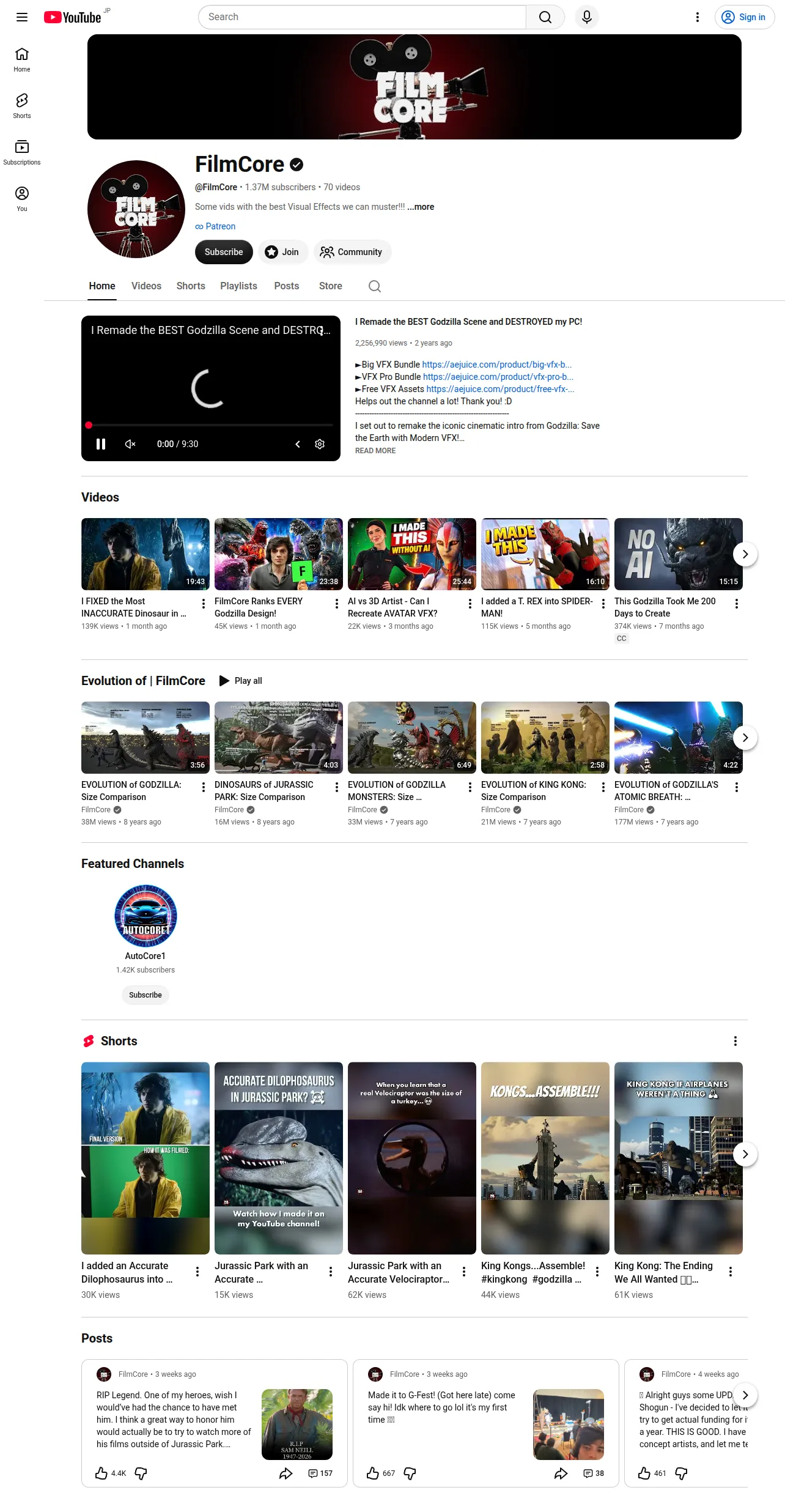
Task: Open 'NO AI' Godzilla video thumbnail
Action: [x=679, y=554]
